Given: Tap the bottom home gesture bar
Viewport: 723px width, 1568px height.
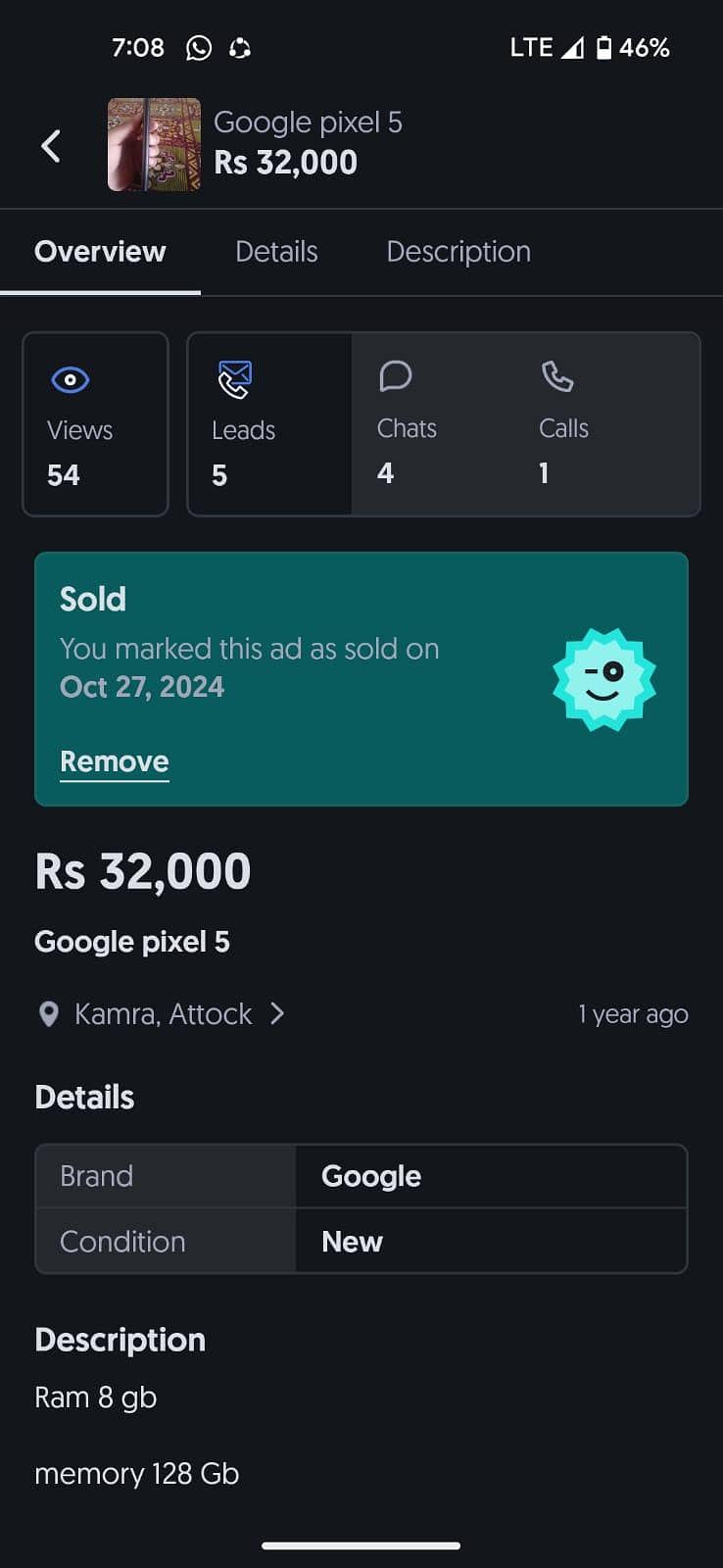Looking at the screenshot, I should tap(361, 1545).
